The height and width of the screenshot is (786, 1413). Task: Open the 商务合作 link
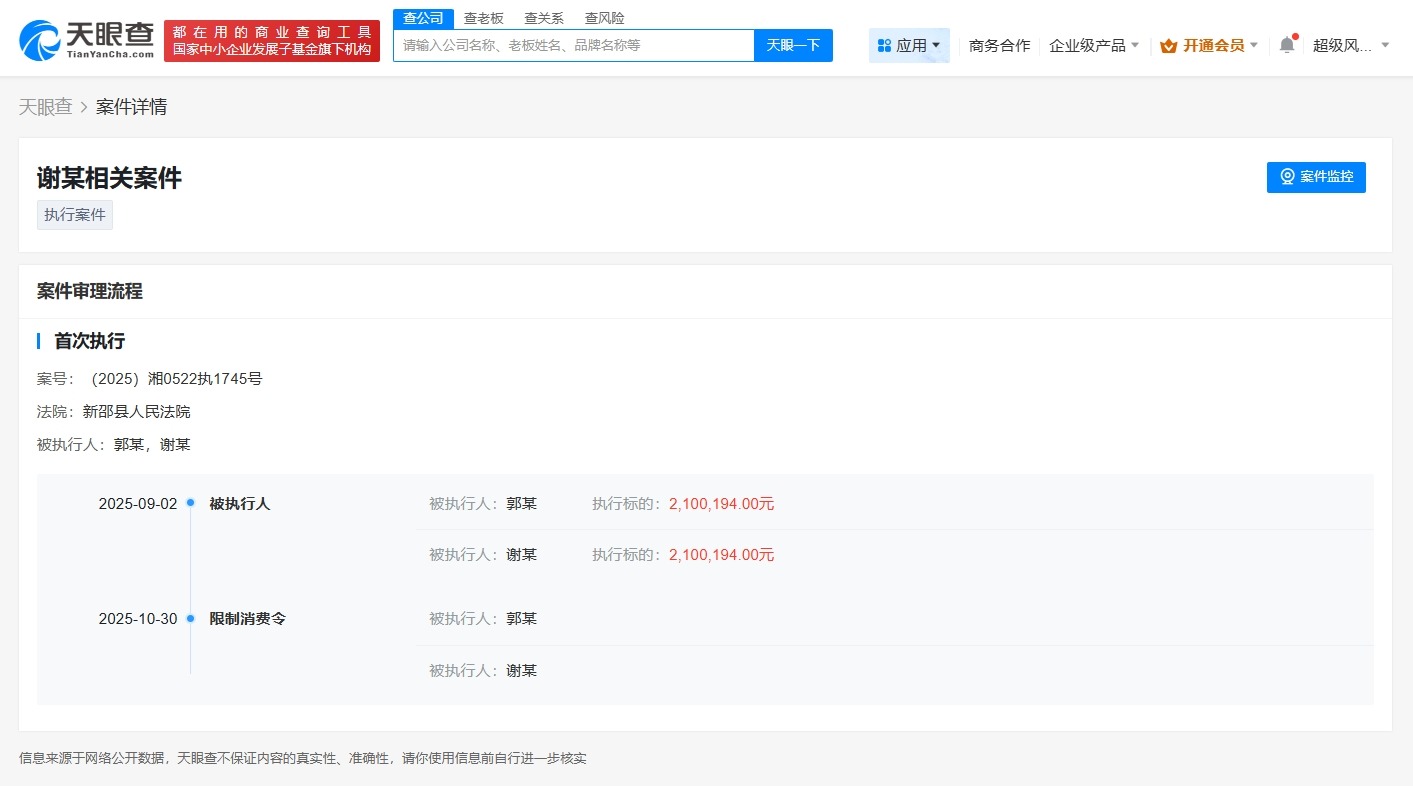coord(999,45)
